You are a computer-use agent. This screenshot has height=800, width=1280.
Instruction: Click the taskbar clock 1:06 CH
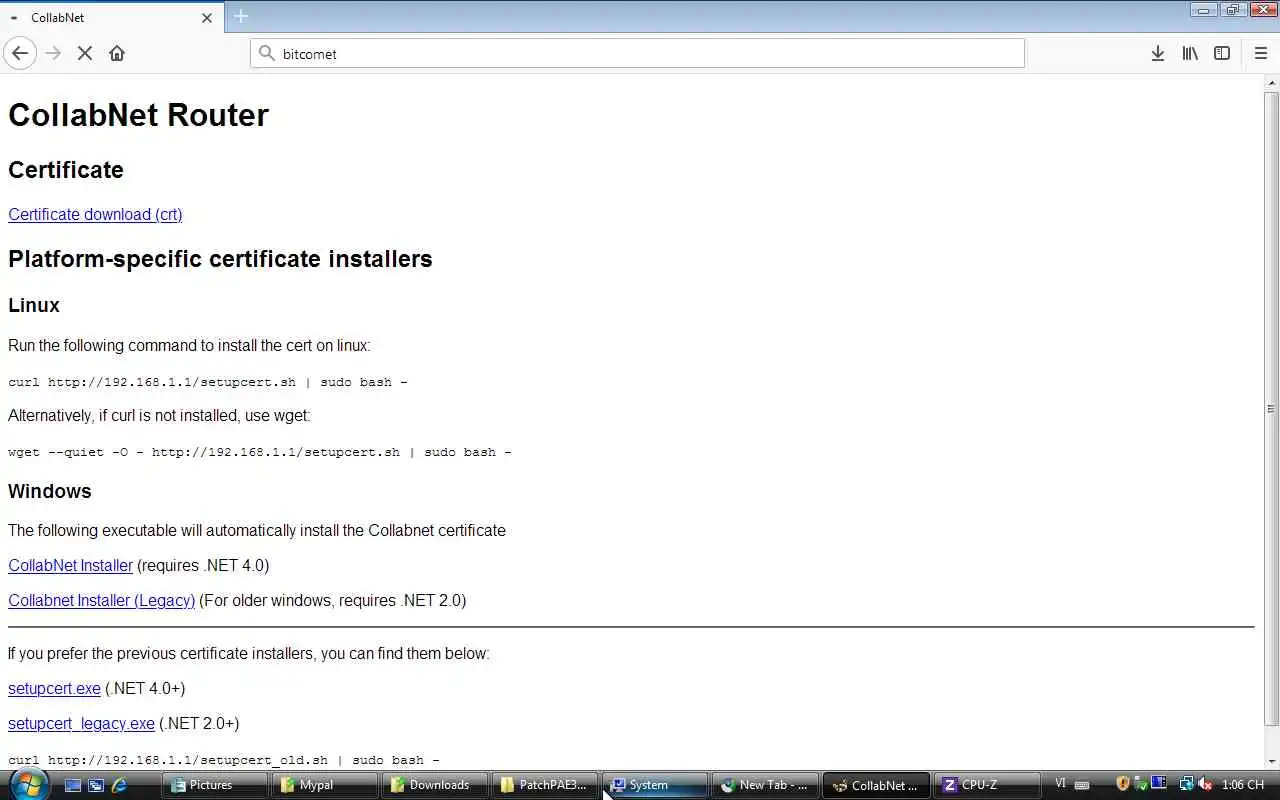tap(1243, 785)
